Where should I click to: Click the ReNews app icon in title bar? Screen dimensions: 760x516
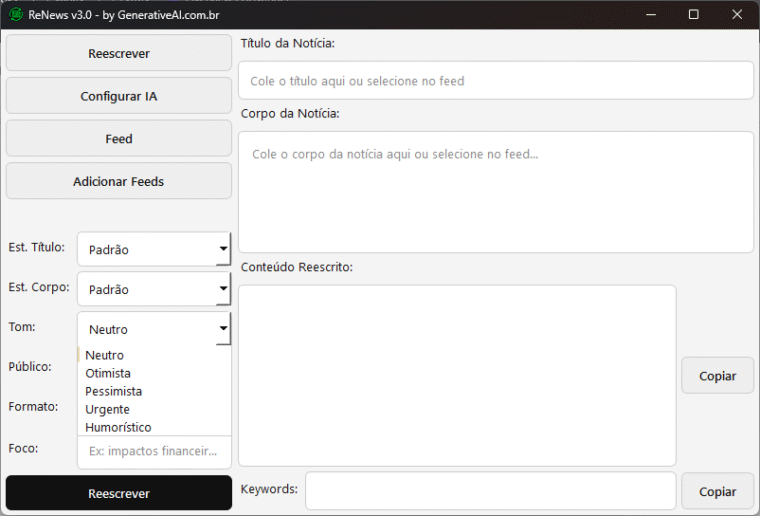coord(16,14)
